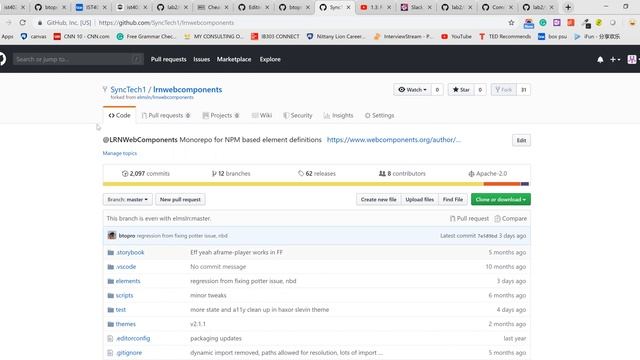Image resolution: width=640 pixels, height=360 pixels.
Task: Open the YouTube bookmark
Action: pyautogui.click(x=456, y=36)
